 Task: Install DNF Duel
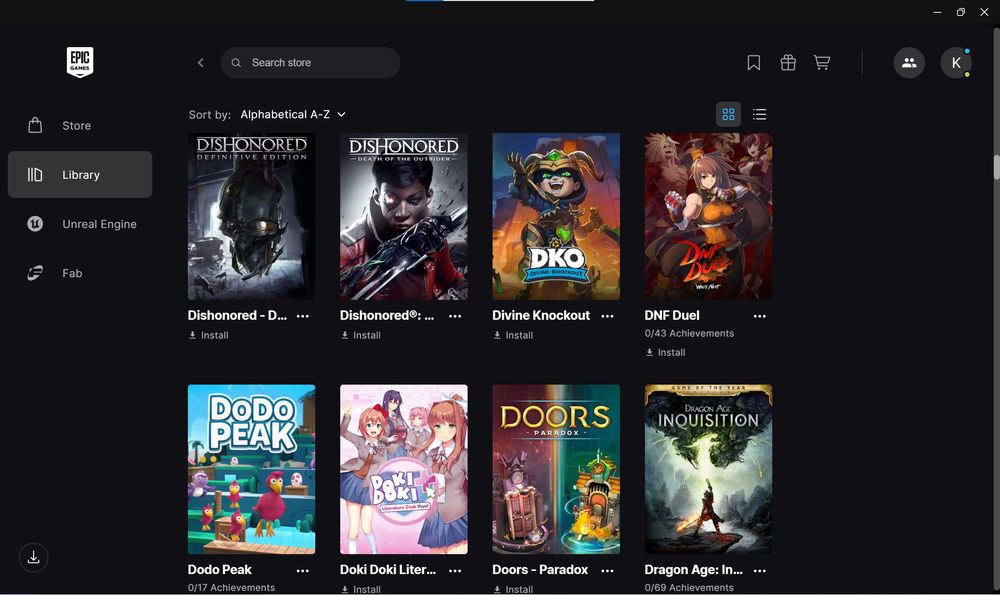point(665,352)
